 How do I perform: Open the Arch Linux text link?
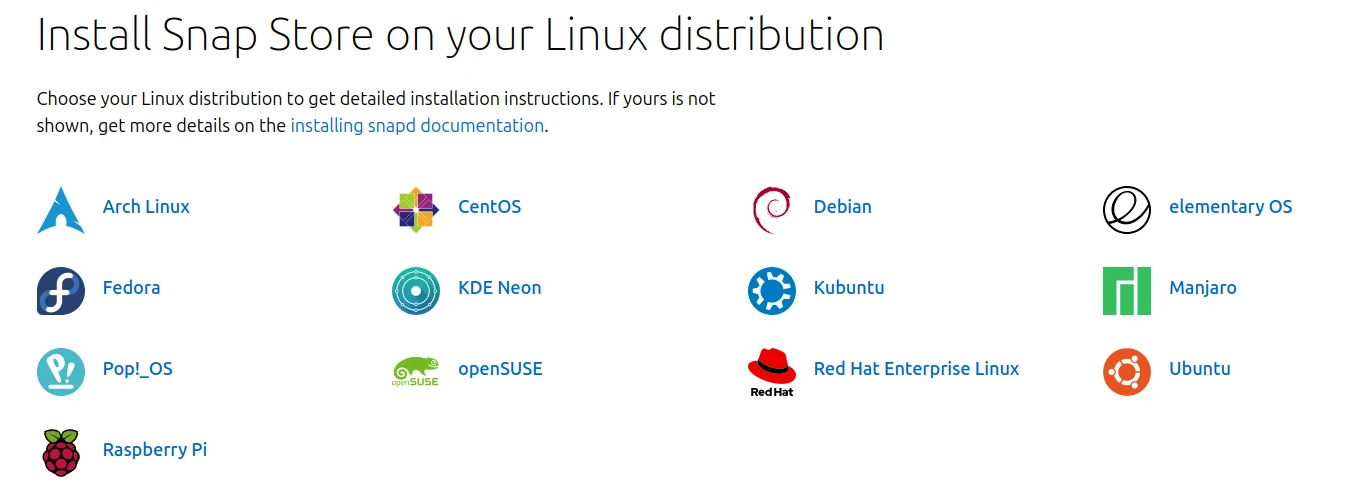pos(146,207)
